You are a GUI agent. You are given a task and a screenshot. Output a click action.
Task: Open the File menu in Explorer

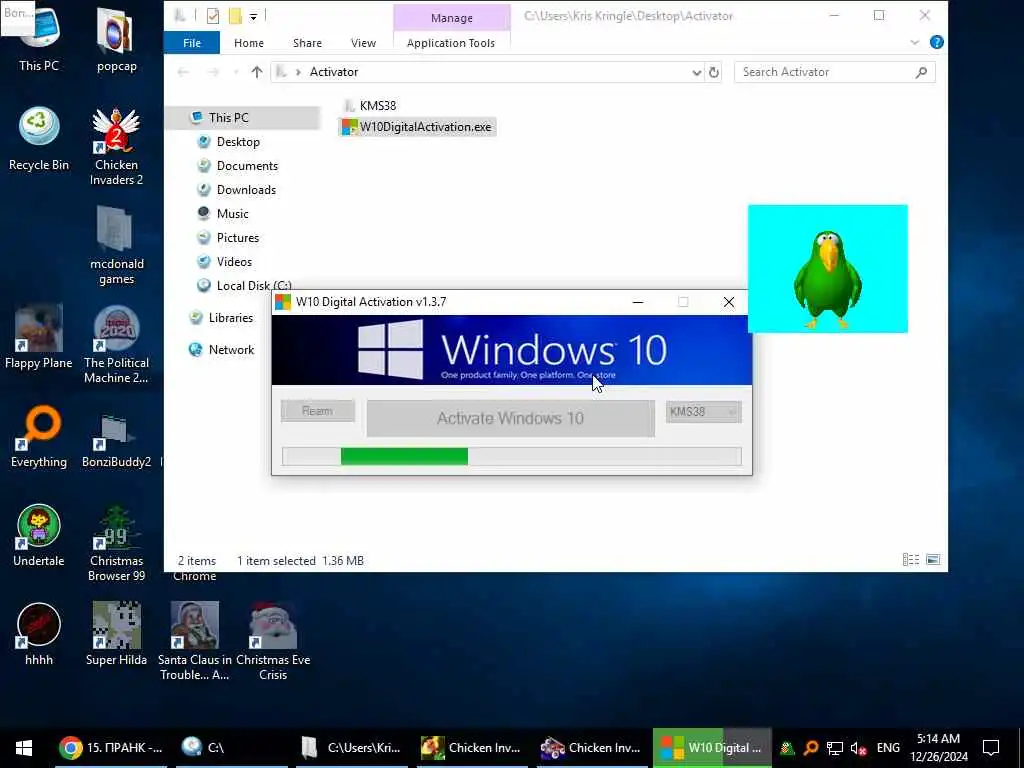[192, 42]
